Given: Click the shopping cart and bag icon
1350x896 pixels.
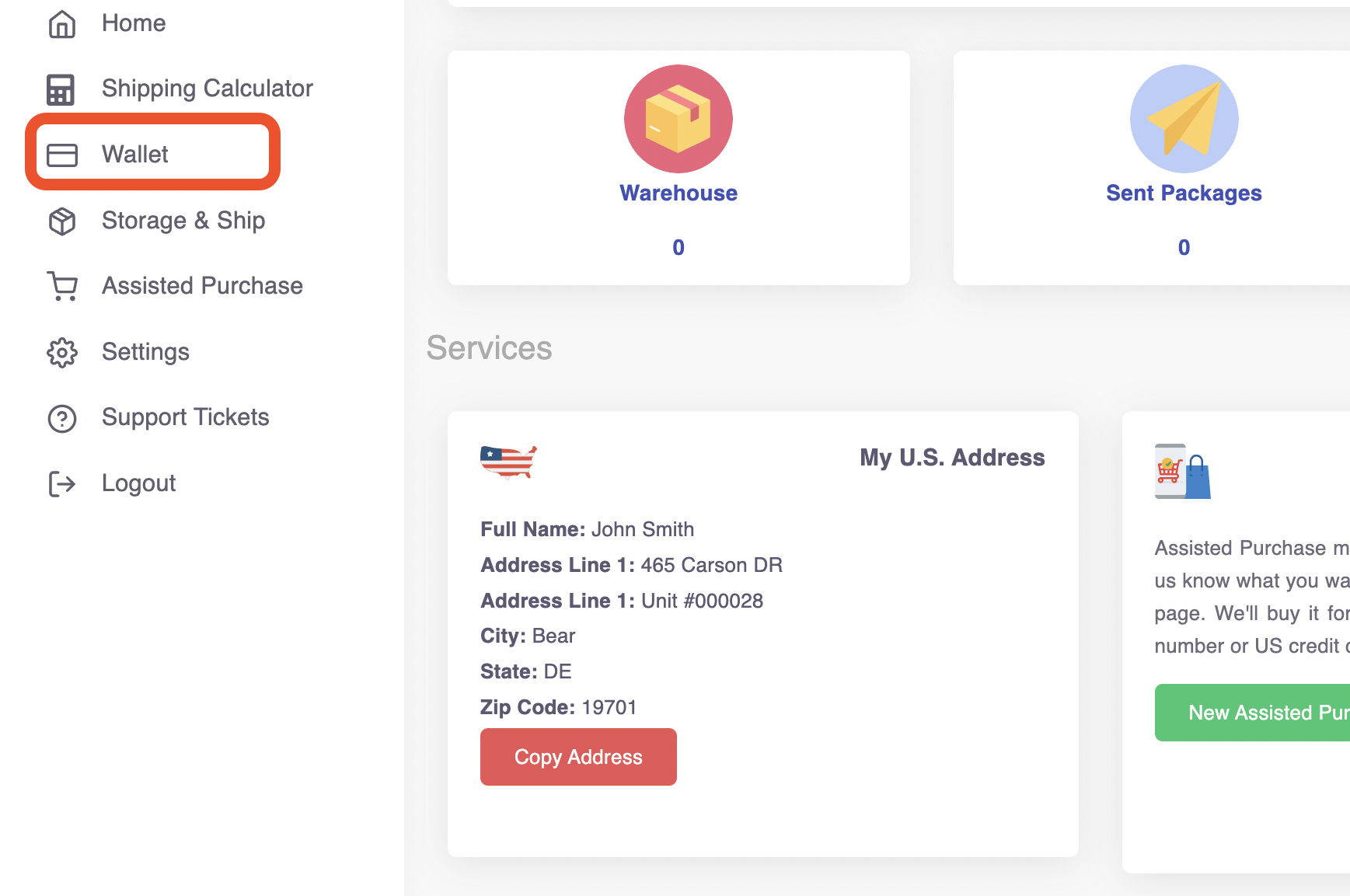Looking at the screenshot, I should pos(1181,471).
